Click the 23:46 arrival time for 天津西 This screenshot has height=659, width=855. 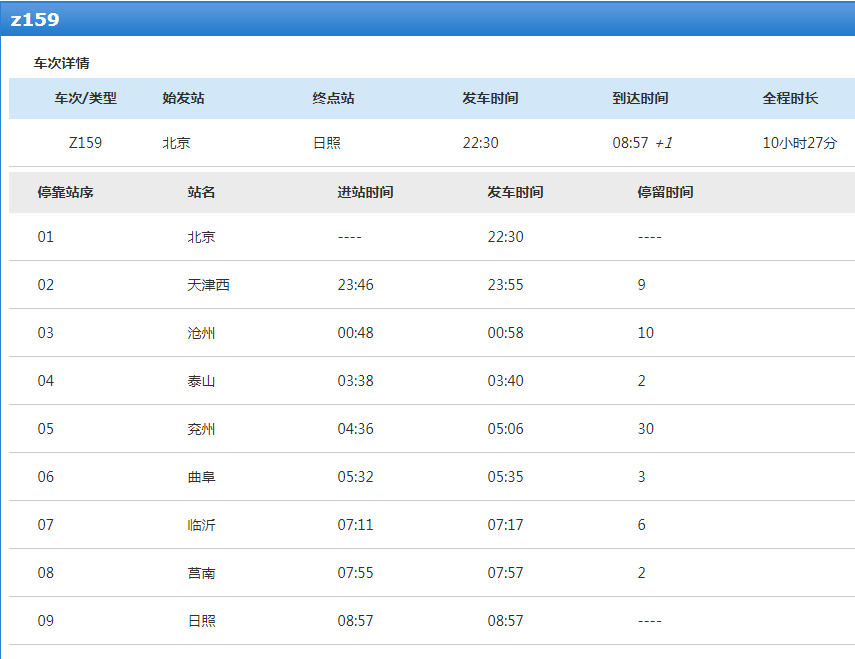point(355,285)
